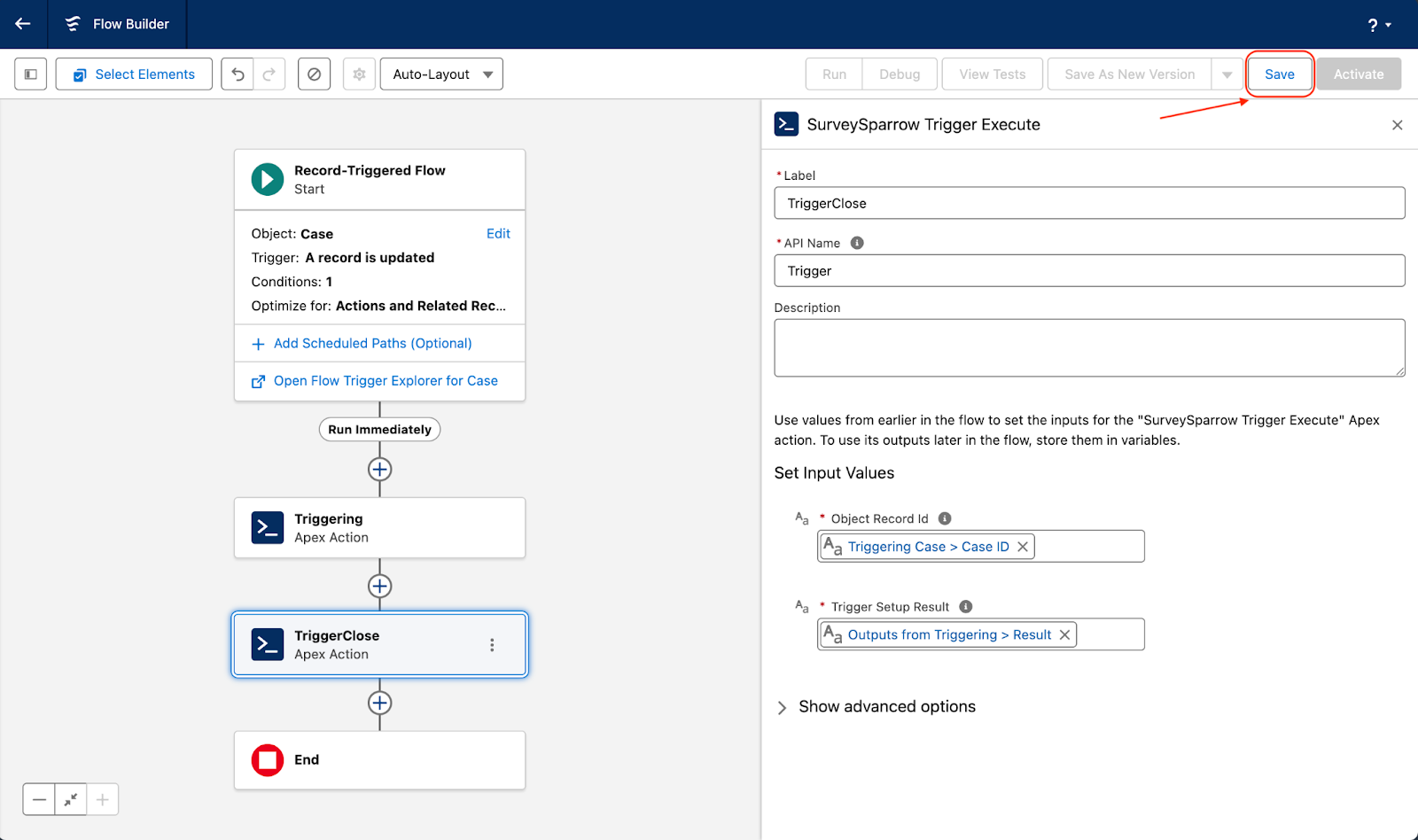
Task: Add element after Run Immediately
Action: [x=379, y=470]
